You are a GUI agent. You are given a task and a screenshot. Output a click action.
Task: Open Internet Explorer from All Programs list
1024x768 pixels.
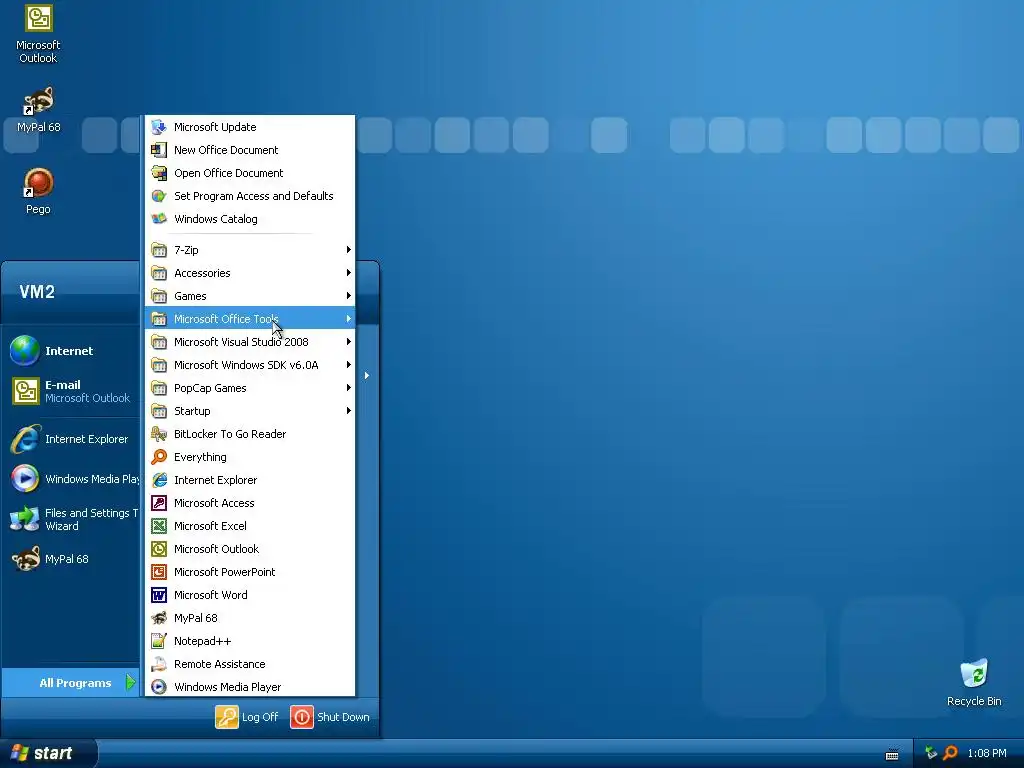pyautogui.click(x=250, y=480)
